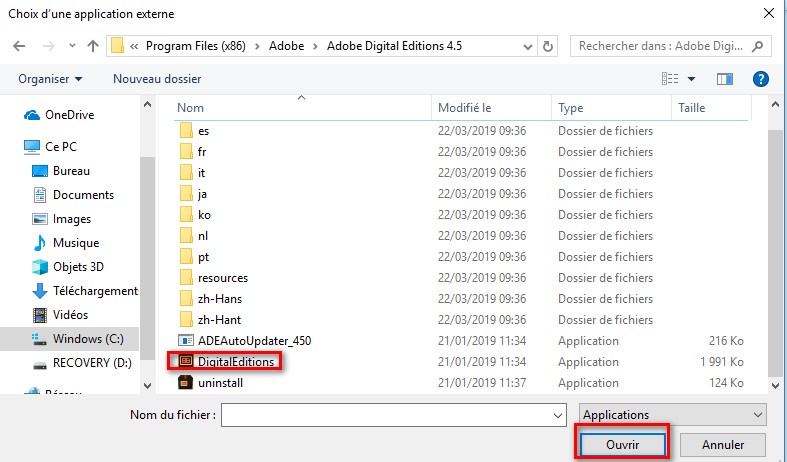Click the refresh button in address bar
The width and height of the screenshot is (787, 462).
[x=548, y=46]
